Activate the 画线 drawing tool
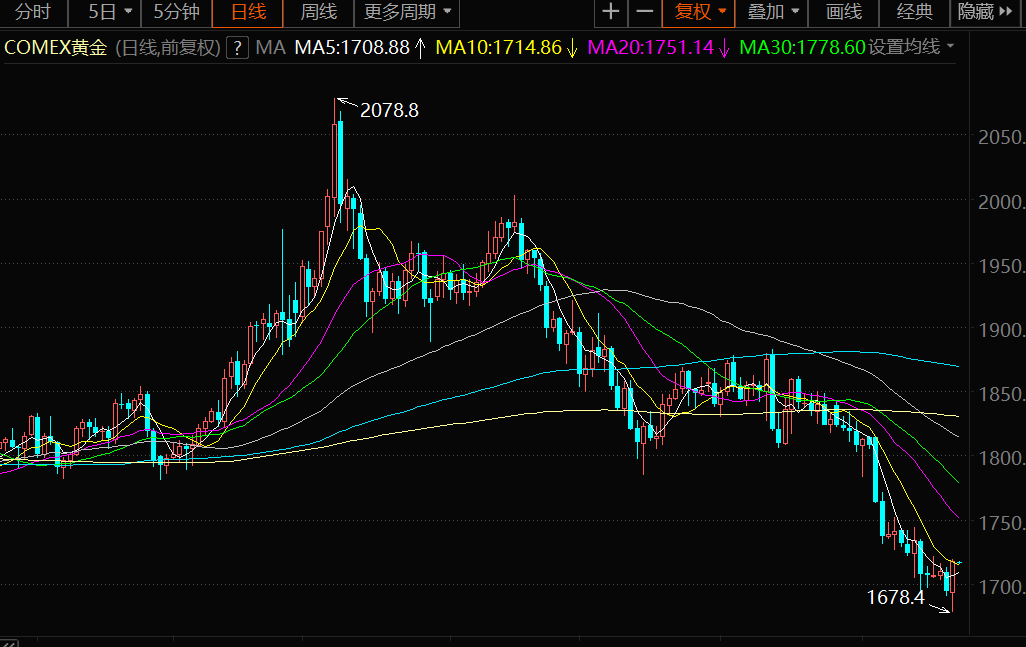Screen dimensions: 1026x647 tap(844, 13)
